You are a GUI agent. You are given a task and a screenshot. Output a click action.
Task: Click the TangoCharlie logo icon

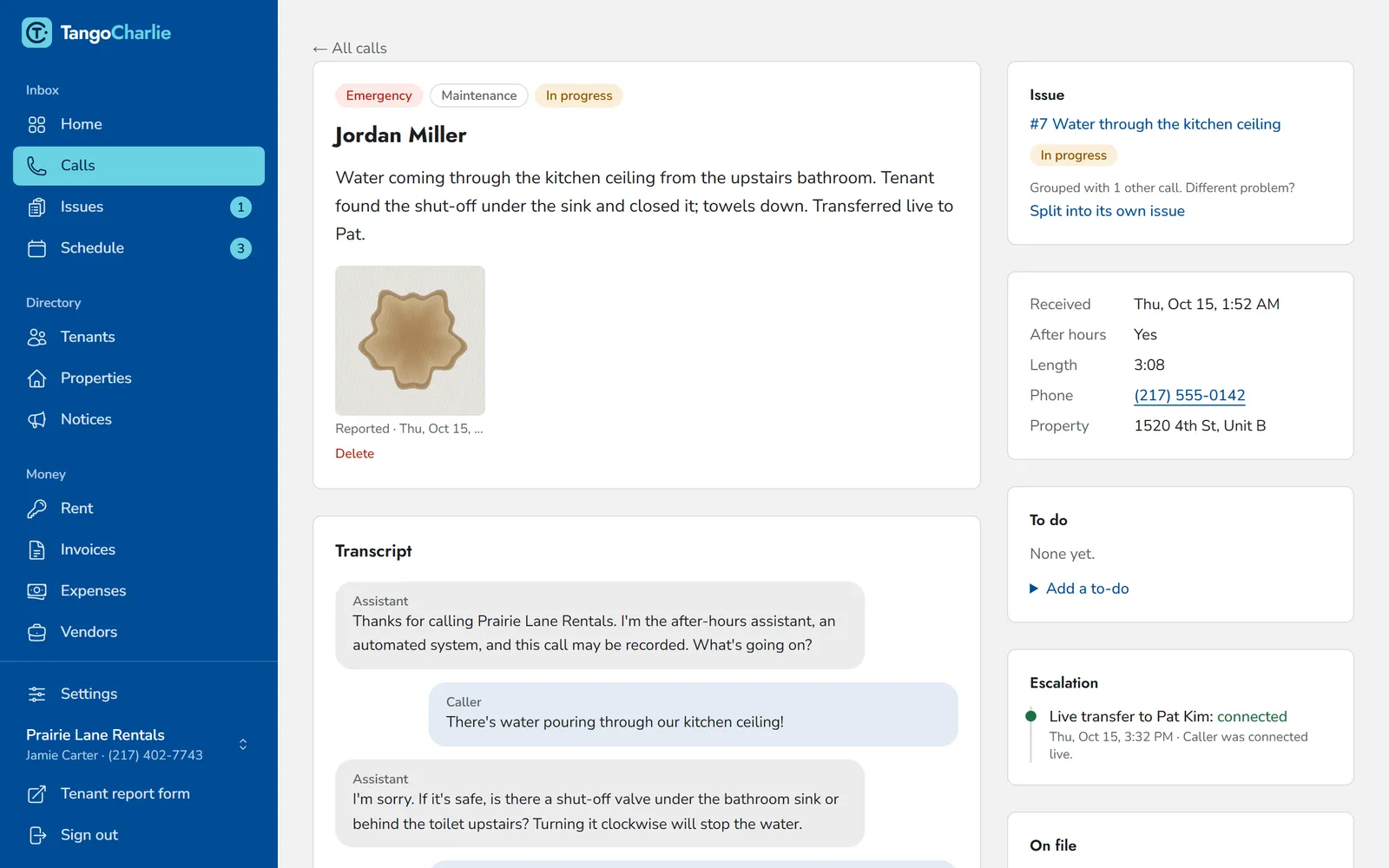tap(36, 33)
